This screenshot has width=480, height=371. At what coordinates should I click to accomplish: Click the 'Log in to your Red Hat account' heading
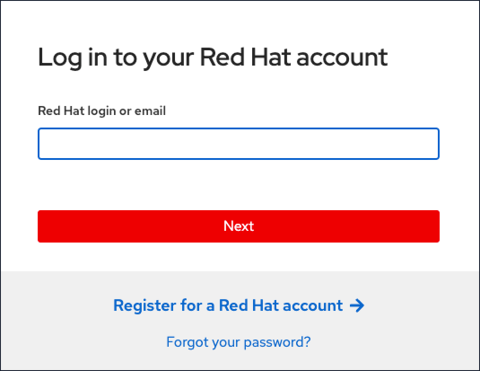tap(213, 58)
